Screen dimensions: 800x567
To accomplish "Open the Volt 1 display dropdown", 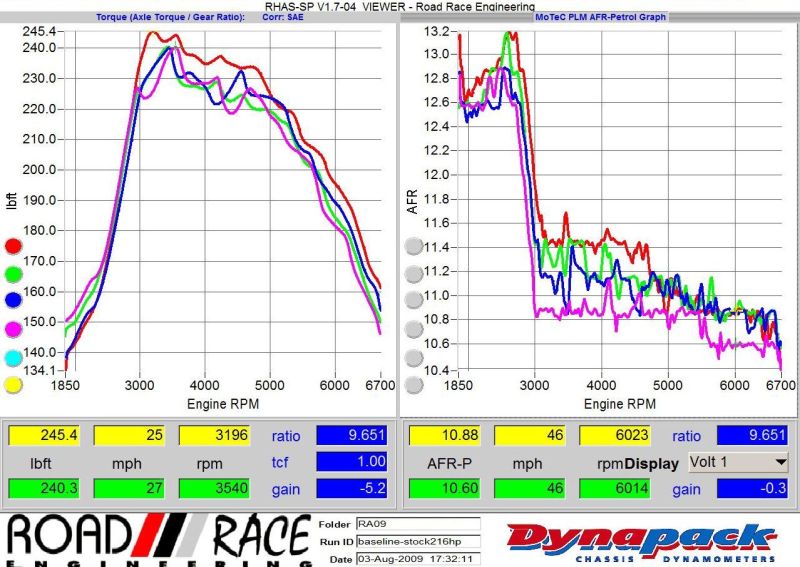I will [738, 463].
